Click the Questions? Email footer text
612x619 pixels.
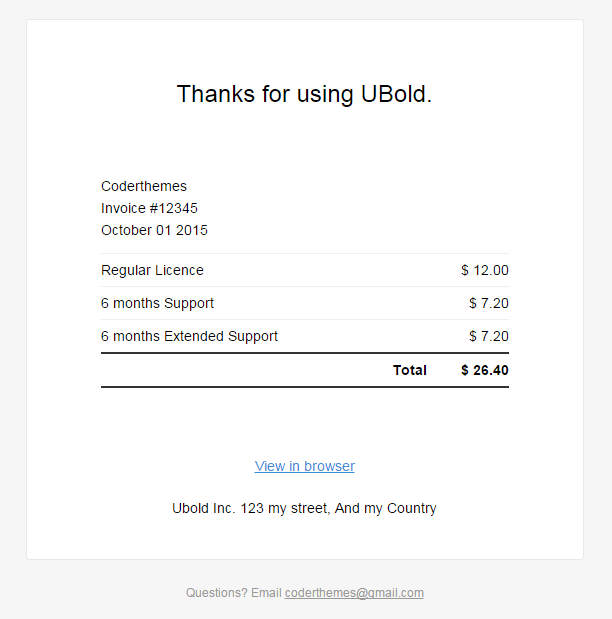234,593
